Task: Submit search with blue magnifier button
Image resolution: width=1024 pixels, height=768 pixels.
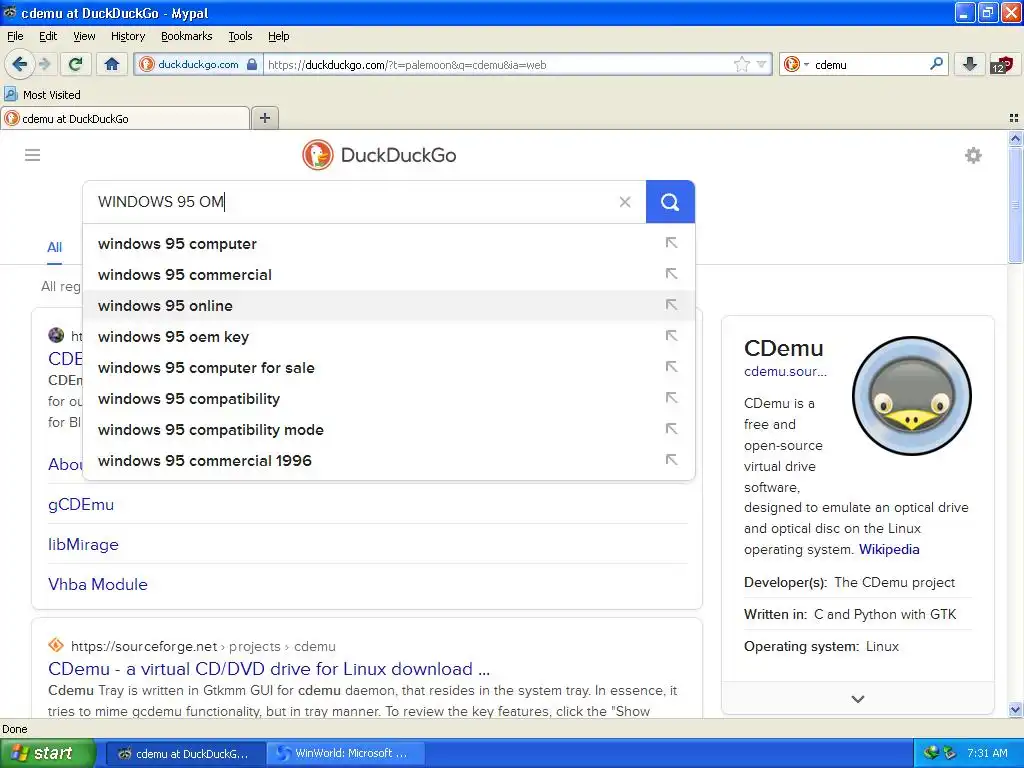Action: click(x=670, y=202)
